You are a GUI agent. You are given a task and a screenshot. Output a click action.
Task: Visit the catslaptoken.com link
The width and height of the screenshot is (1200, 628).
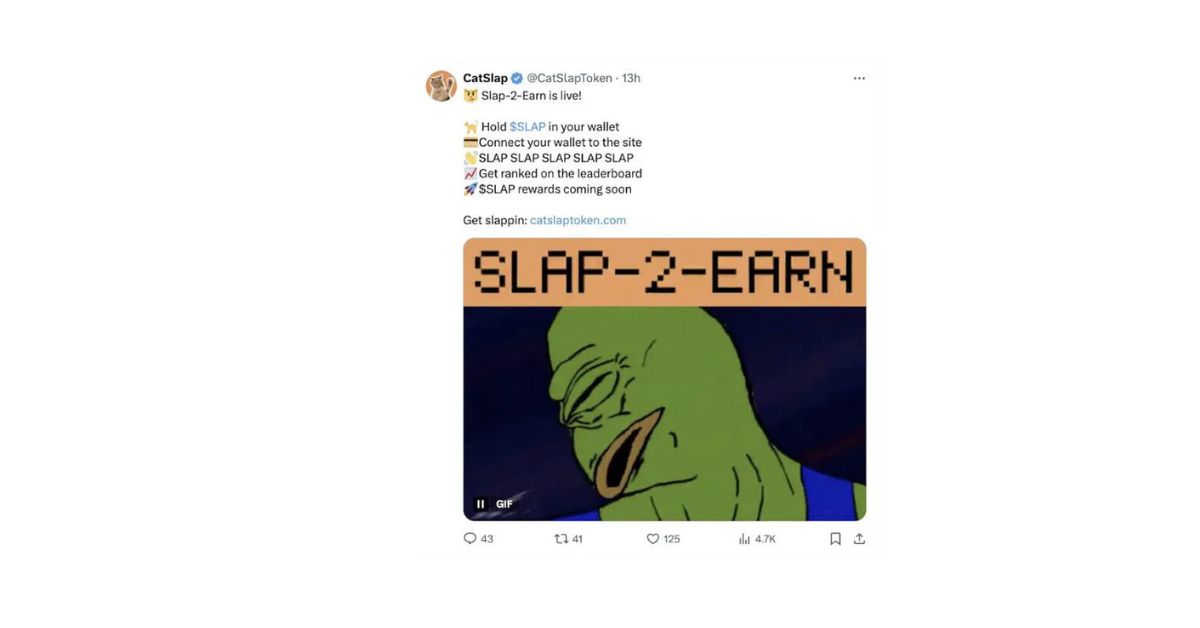pyautogui.click(x=578, y=220)
